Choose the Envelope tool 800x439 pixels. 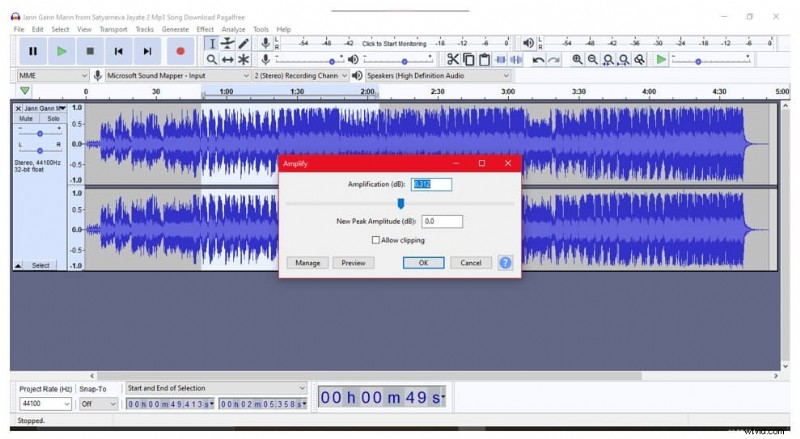pyautogui.click(x=228, y=44)
